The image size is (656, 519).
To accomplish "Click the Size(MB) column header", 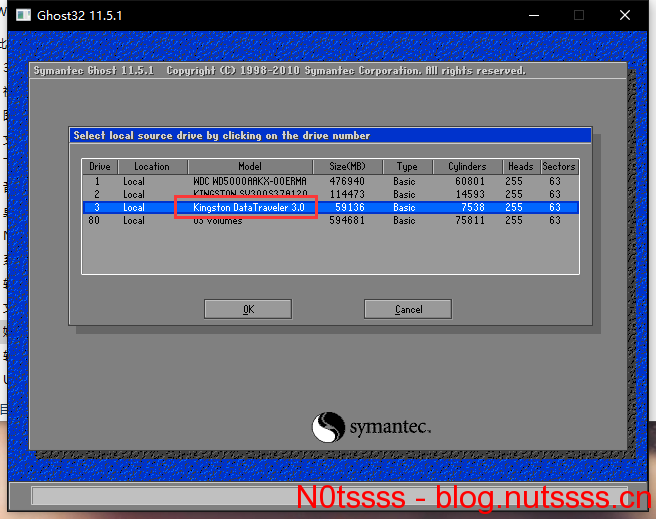I will pyautogui.click(x=348, y=166).
